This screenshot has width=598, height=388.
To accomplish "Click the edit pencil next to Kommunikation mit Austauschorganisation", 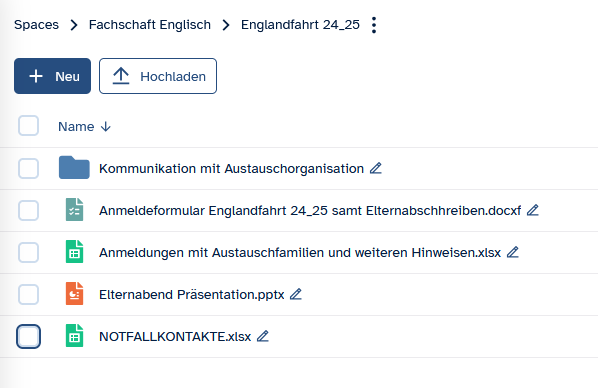I will 376,168.
